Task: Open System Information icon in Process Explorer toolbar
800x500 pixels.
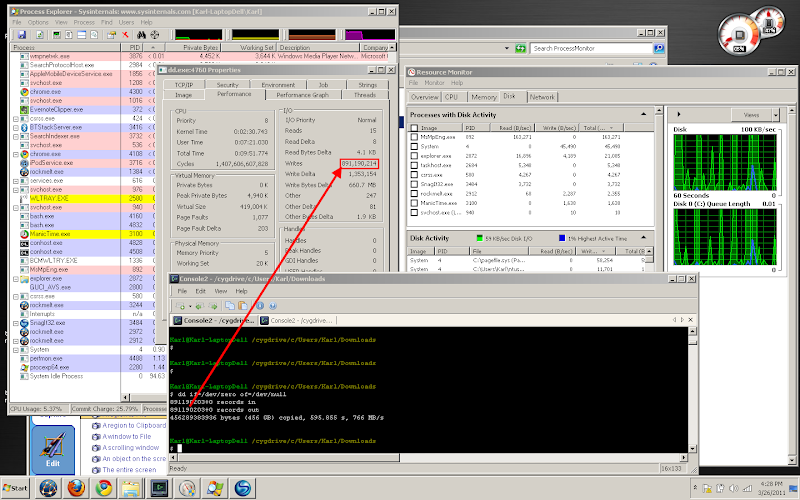Action: click(57, 35)
